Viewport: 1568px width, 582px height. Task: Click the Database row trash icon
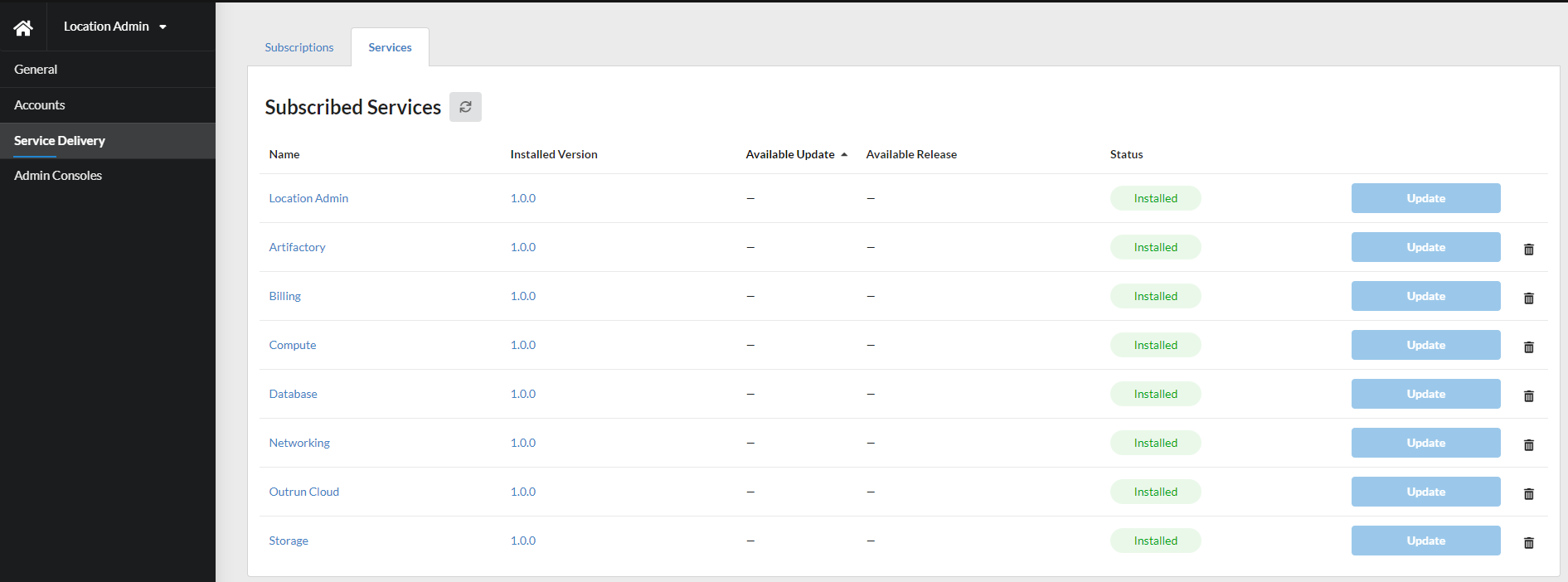(x=1528, y=395)
